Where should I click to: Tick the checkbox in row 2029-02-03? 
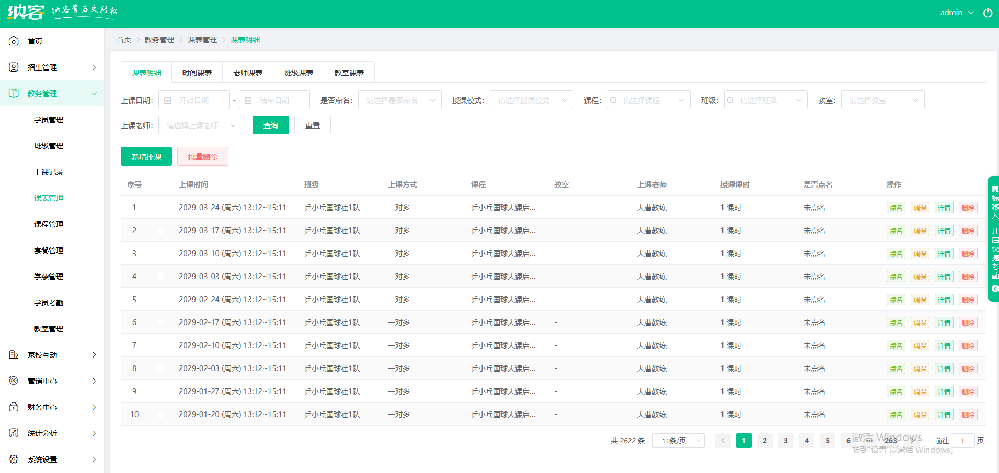[x=160, y=368]
